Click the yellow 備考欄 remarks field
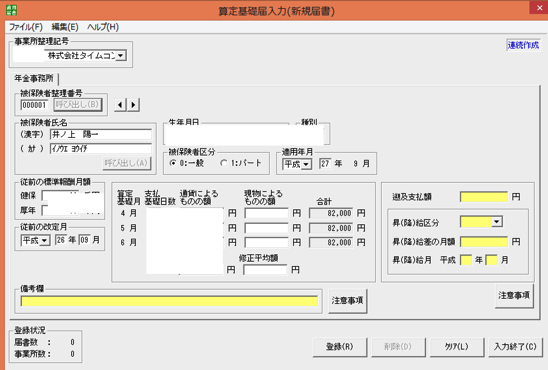The height and width of the screenshot is (370, 548). (169, 301)
